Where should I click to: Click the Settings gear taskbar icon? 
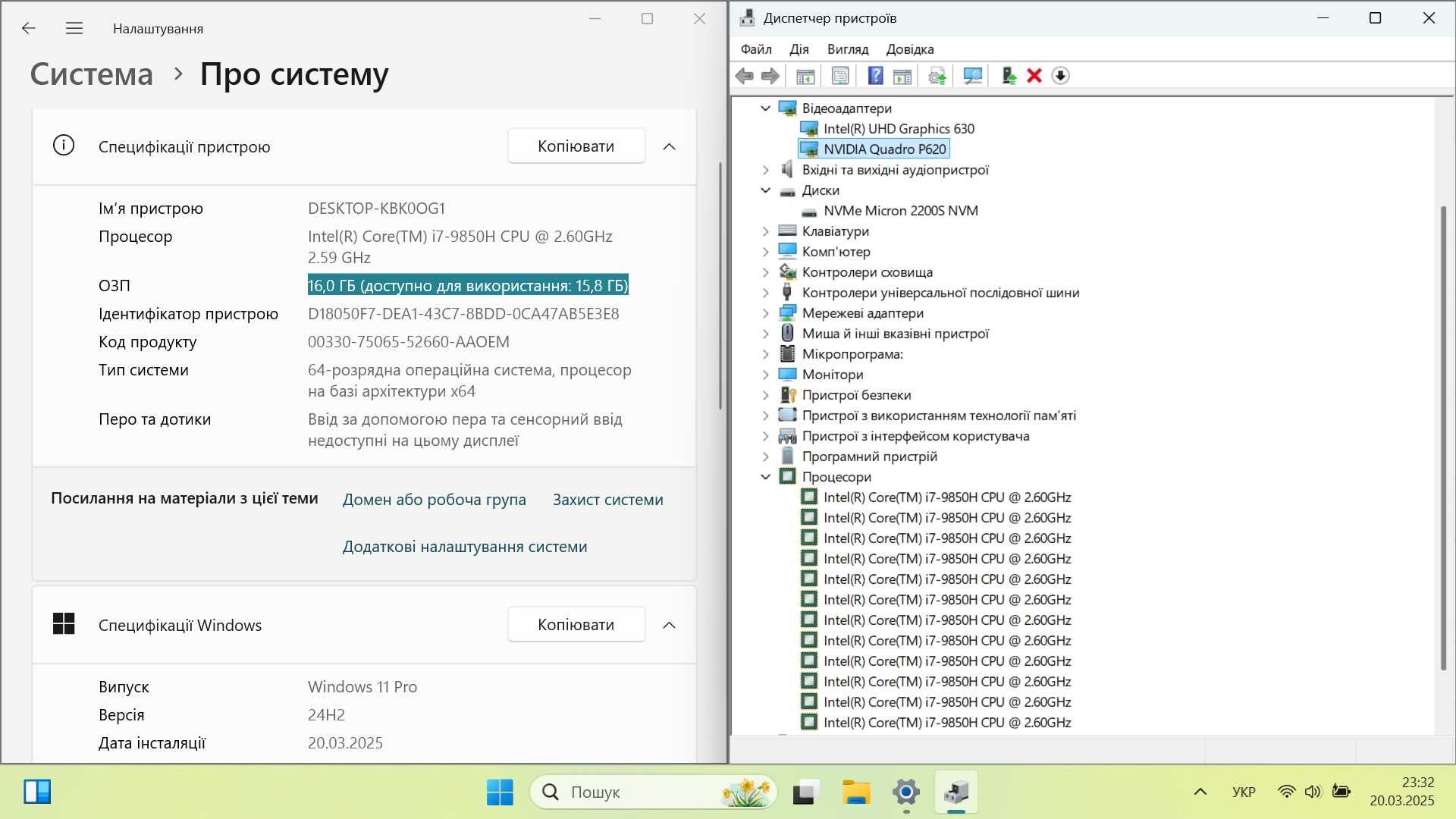(x=906, y=792)
